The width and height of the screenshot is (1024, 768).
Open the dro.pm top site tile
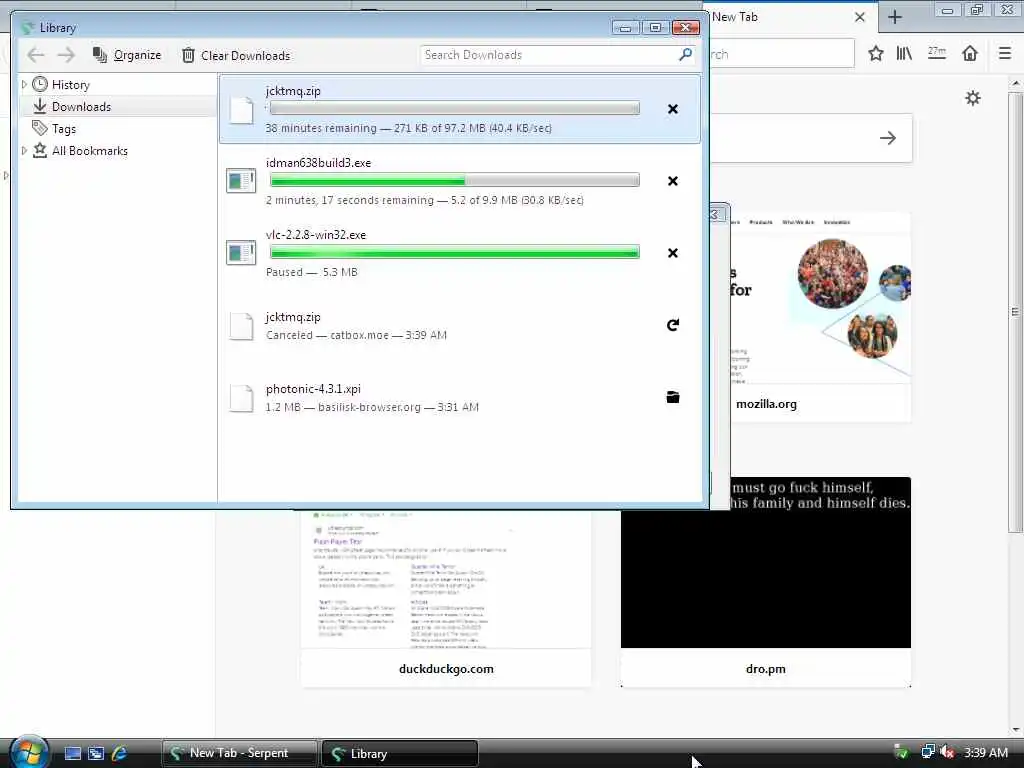pyautogui.click(x=765, y=582)
